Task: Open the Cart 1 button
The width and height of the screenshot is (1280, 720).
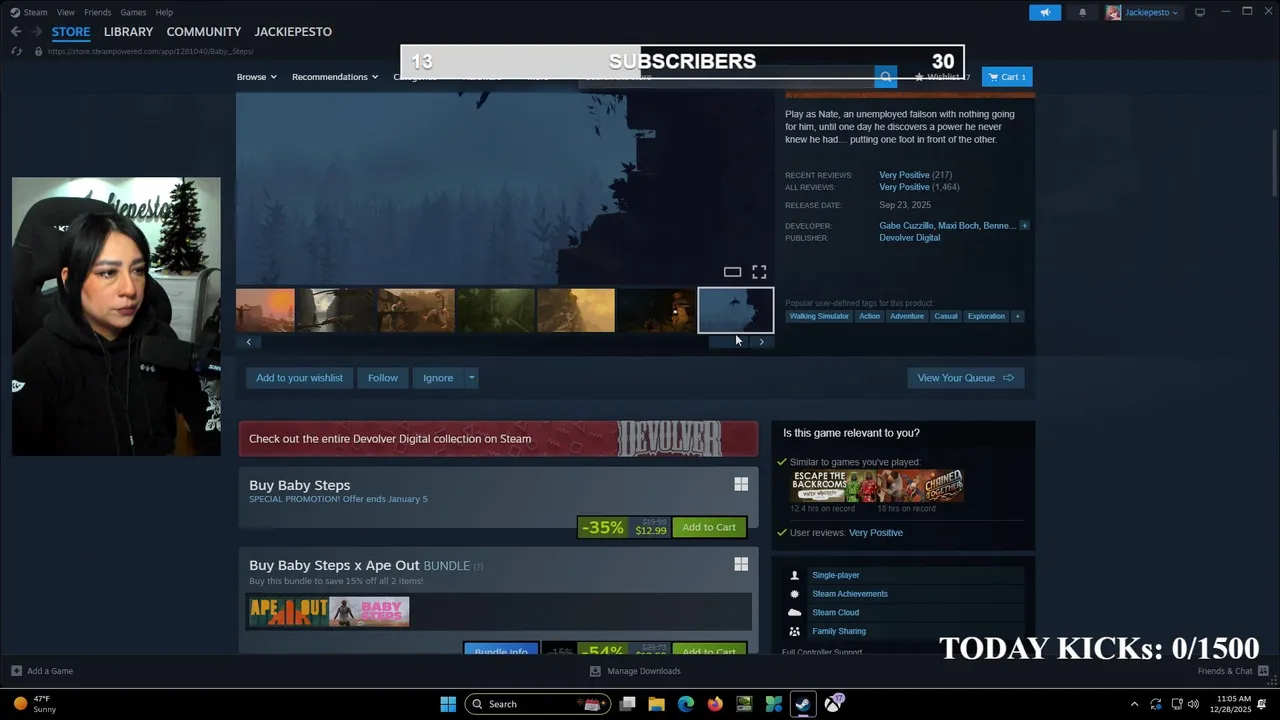Action: [1007, 77]
